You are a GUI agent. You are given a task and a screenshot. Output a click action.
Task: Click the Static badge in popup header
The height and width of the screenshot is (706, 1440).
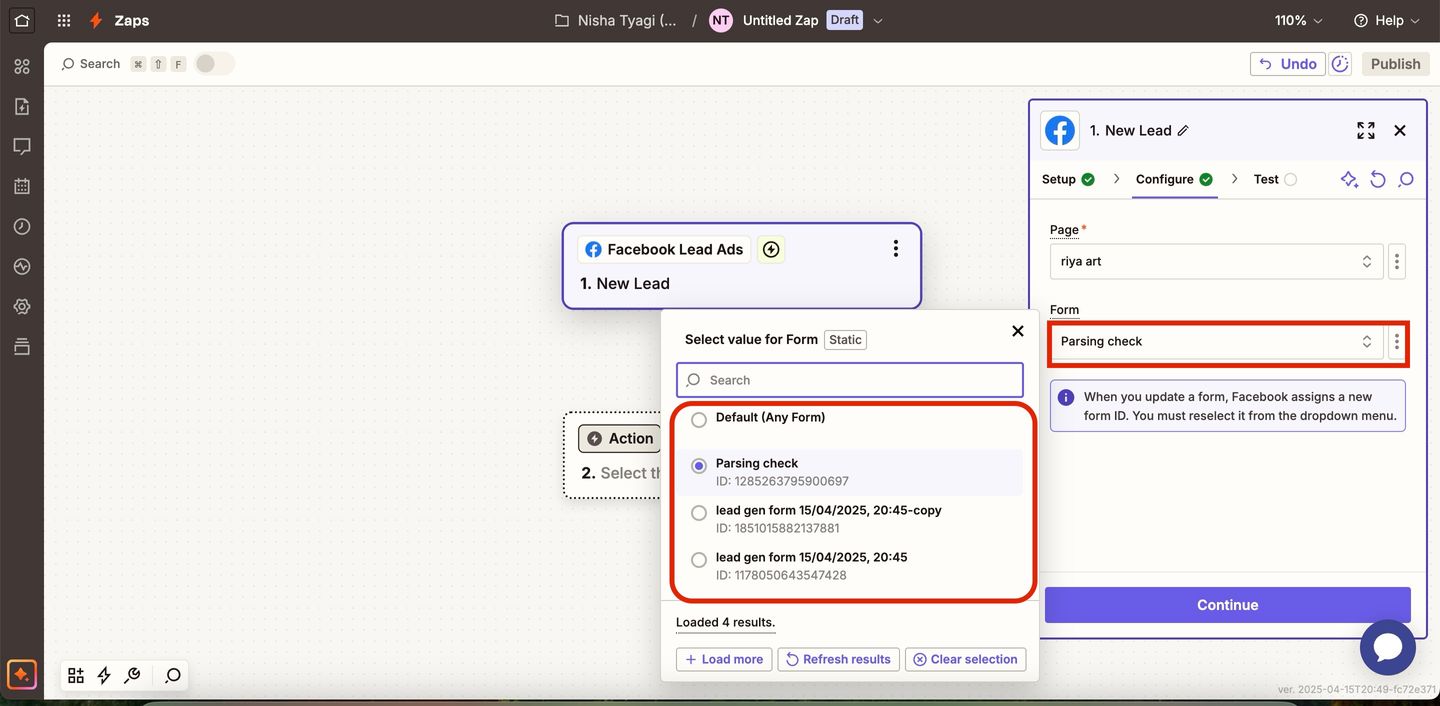tap(845, 340)
